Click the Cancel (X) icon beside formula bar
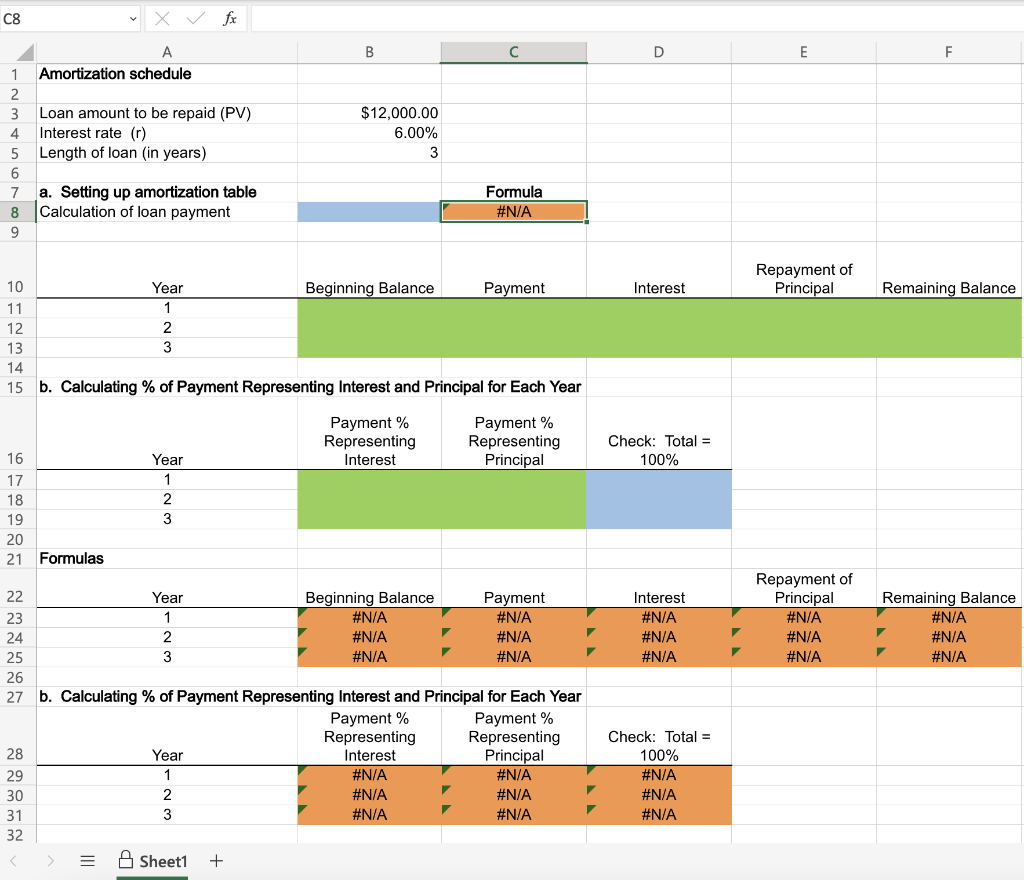 click(x=163, y=17)
